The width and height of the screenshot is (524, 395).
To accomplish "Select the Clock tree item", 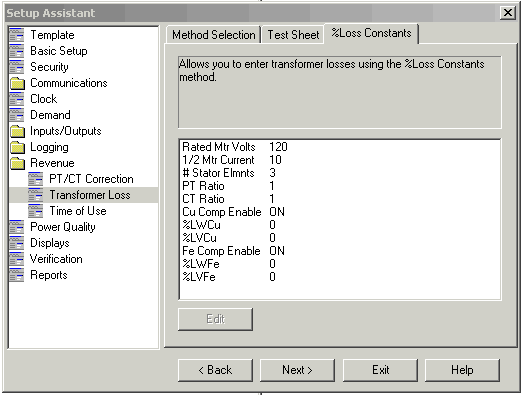I will 44,99.
